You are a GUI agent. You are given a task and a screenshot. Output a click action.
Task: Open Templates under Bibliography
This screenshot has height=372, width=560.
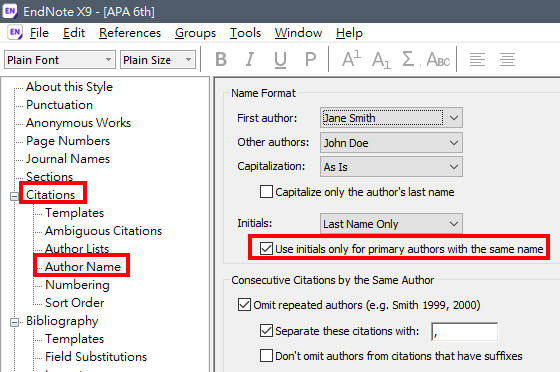[74, 339]
